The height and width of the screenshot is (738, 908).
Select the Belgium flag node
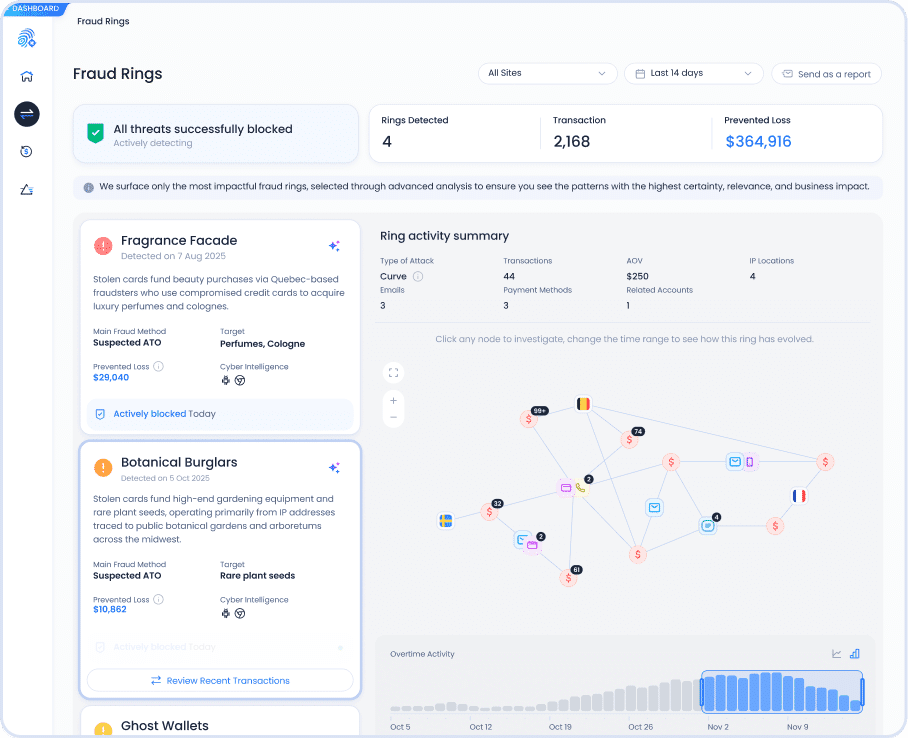tap(583, 404)
